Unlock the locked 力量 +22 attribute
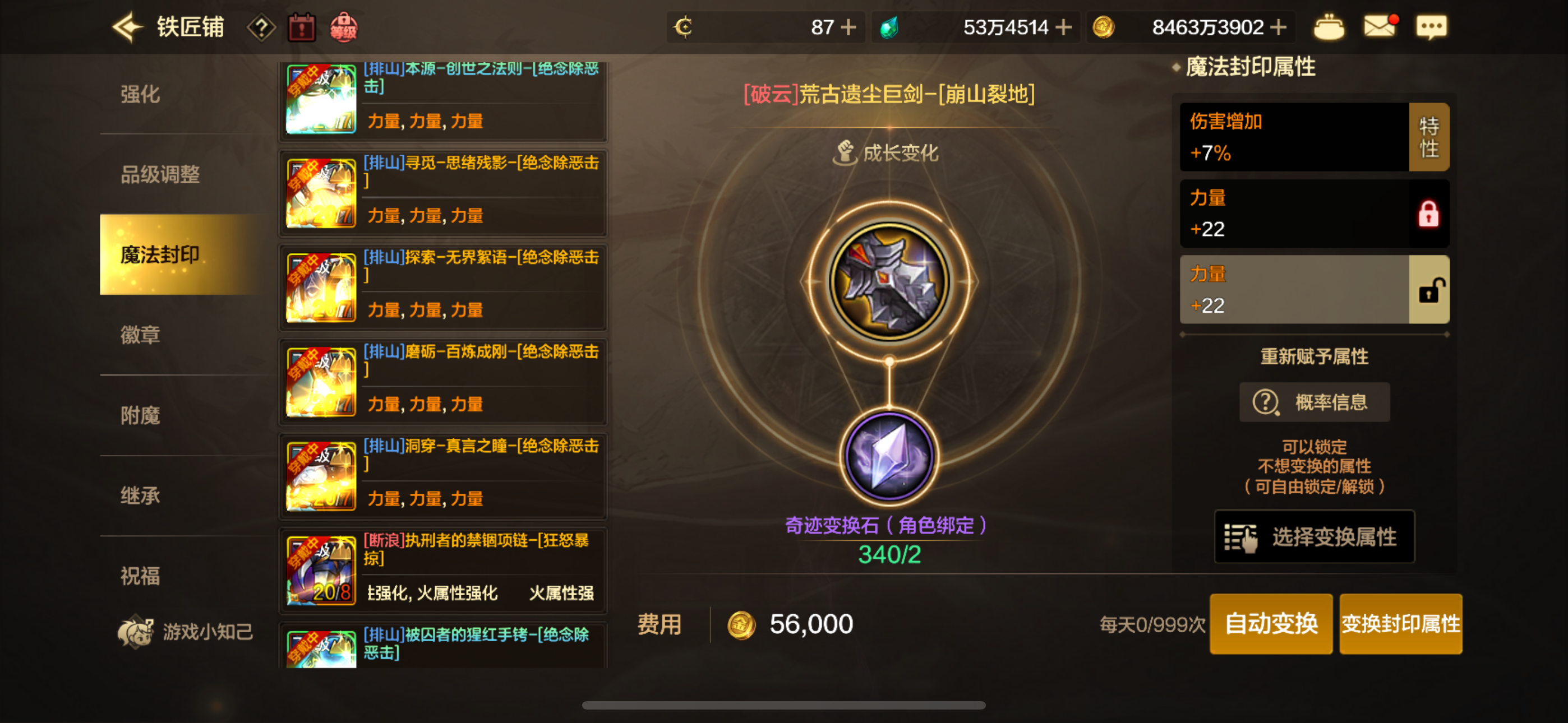The width and height of the screenshot is (1568, 723). pos(1428,214)
